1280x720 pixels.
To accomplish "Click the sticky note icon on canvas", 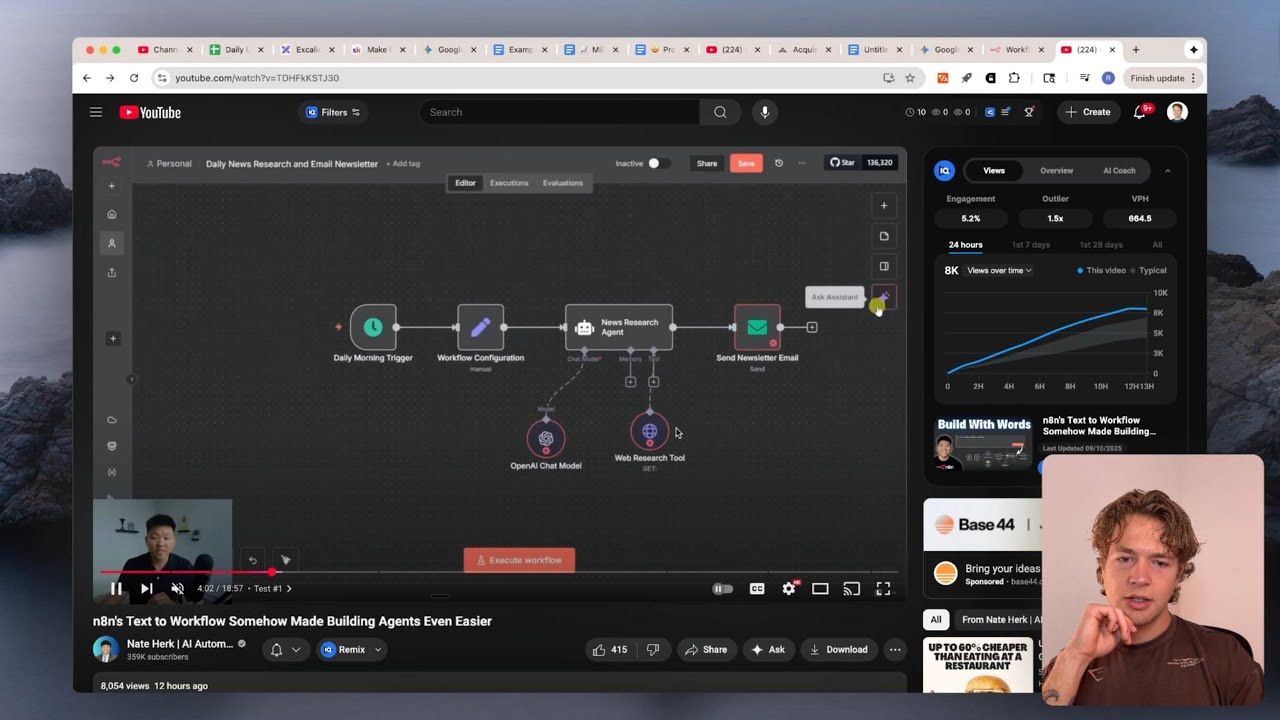I will (x=884, y=236).
